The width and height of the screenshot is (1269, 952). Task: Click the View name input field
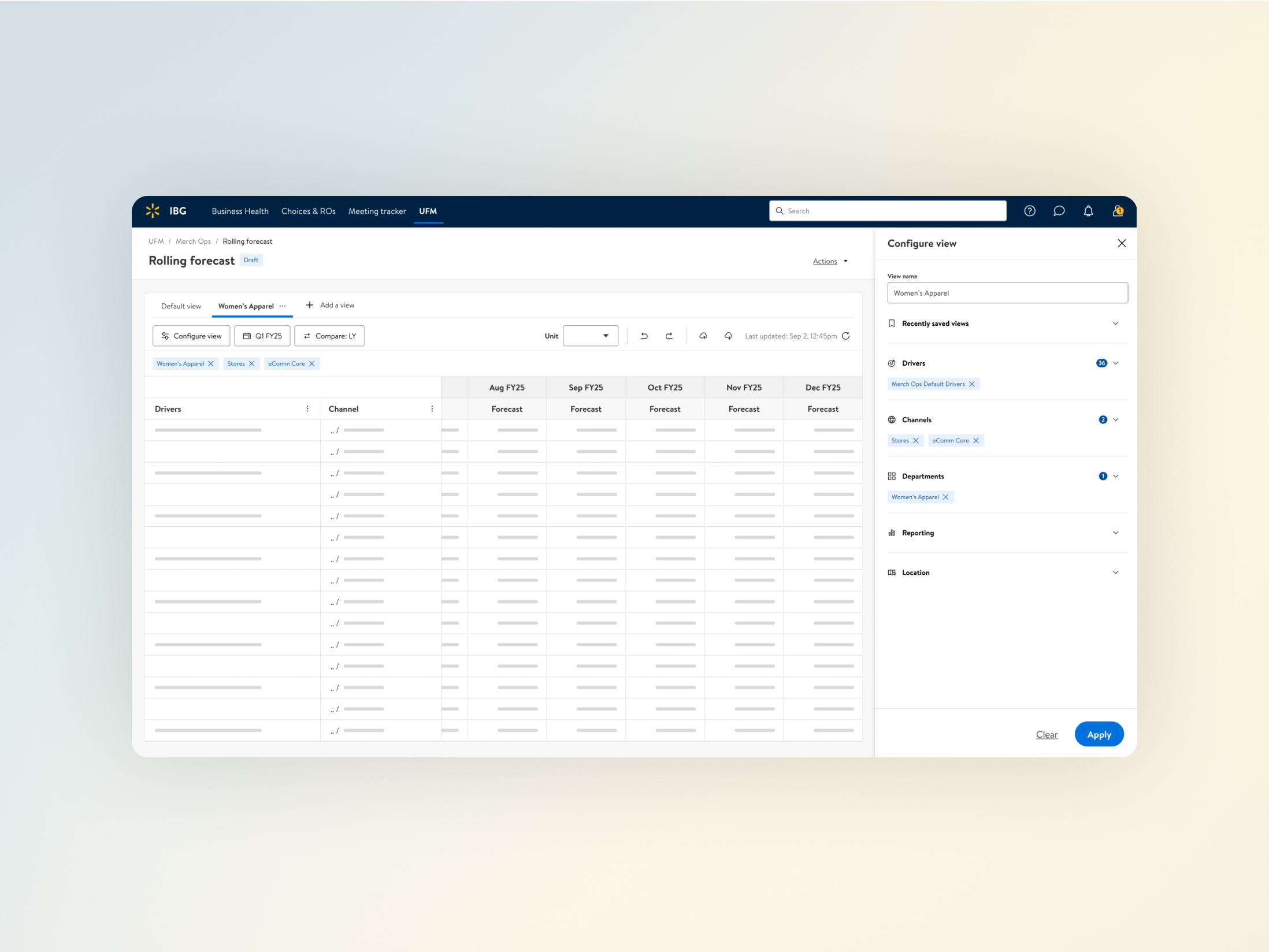(1007, 293)
